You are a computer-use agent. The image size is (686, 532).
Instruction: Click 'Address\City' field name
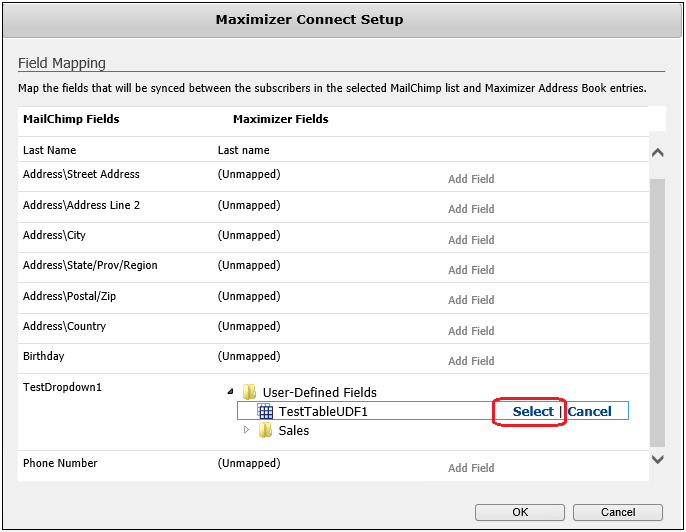(54, 235)
